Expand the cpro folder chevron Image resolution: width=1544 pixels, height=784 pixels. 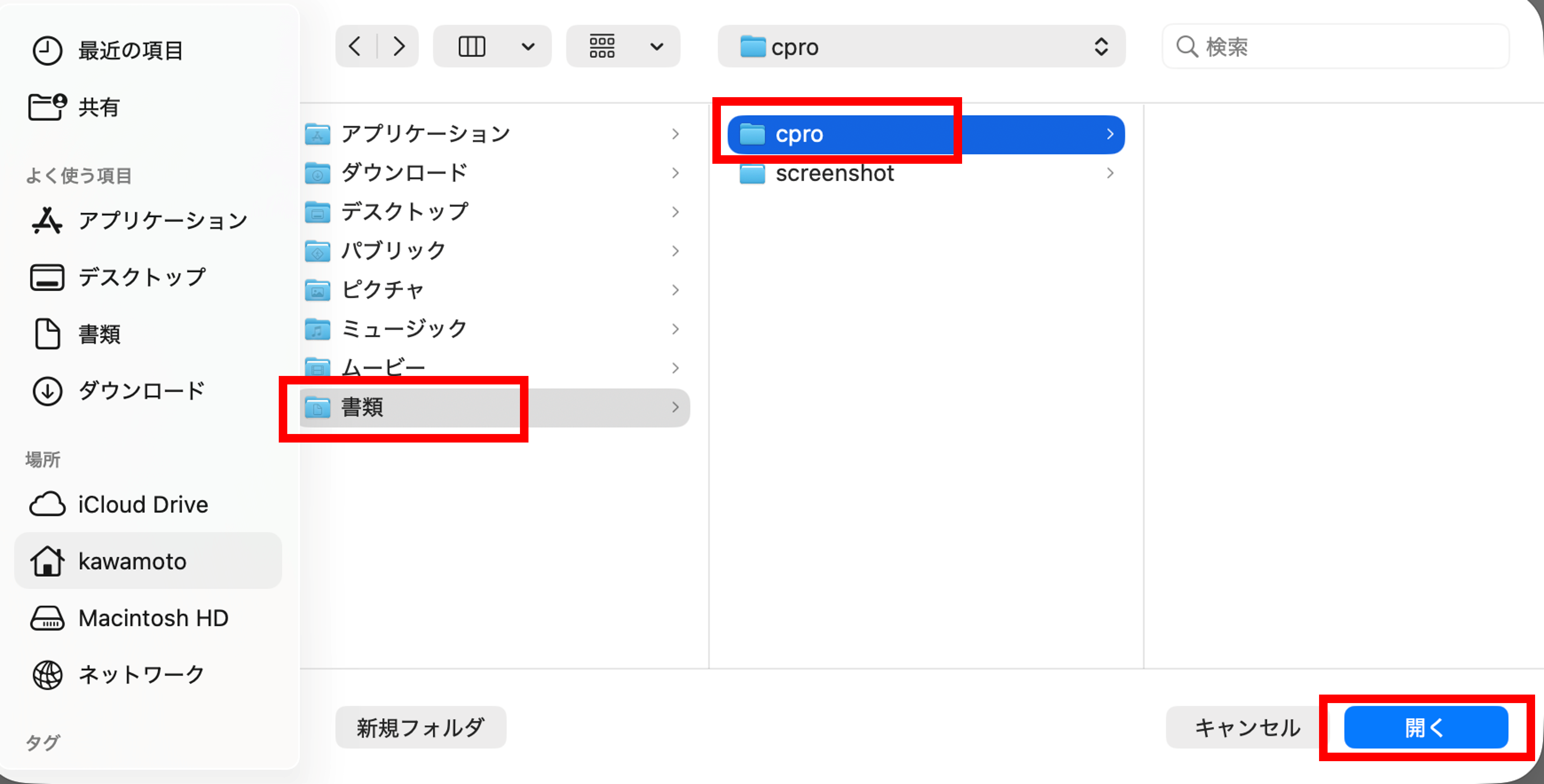tap(1110, 134)
